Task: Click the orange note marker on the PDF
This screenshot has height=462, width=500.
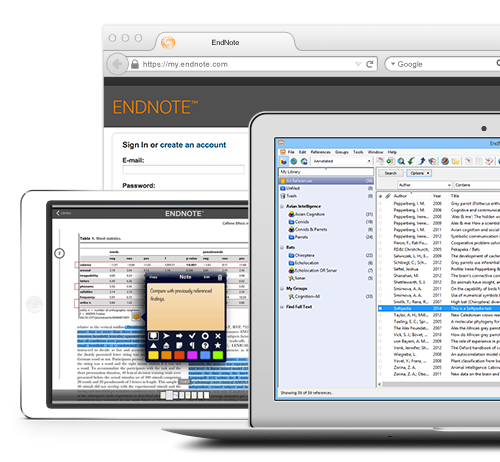Action: [136, 316]
